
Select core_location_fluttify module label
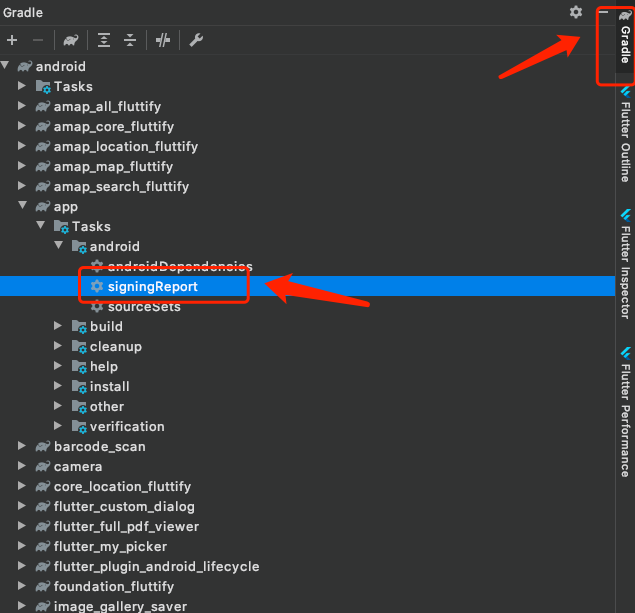click(x=122, y=487)
